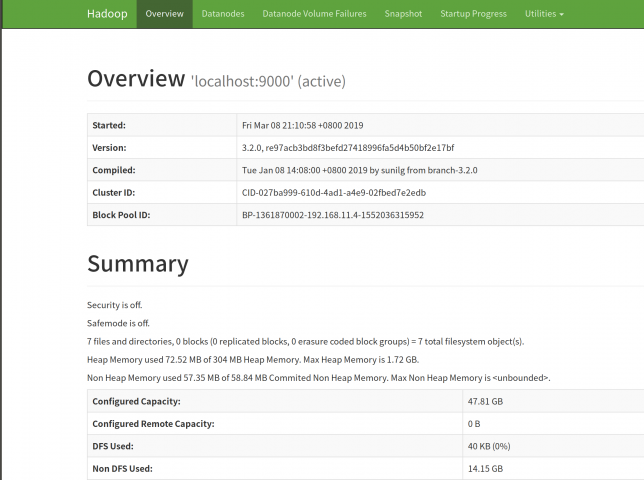Image resolution: width=644 pixels, height=480 pixels.
Task: Click the Summary section heading
Action: pos(137,263)
